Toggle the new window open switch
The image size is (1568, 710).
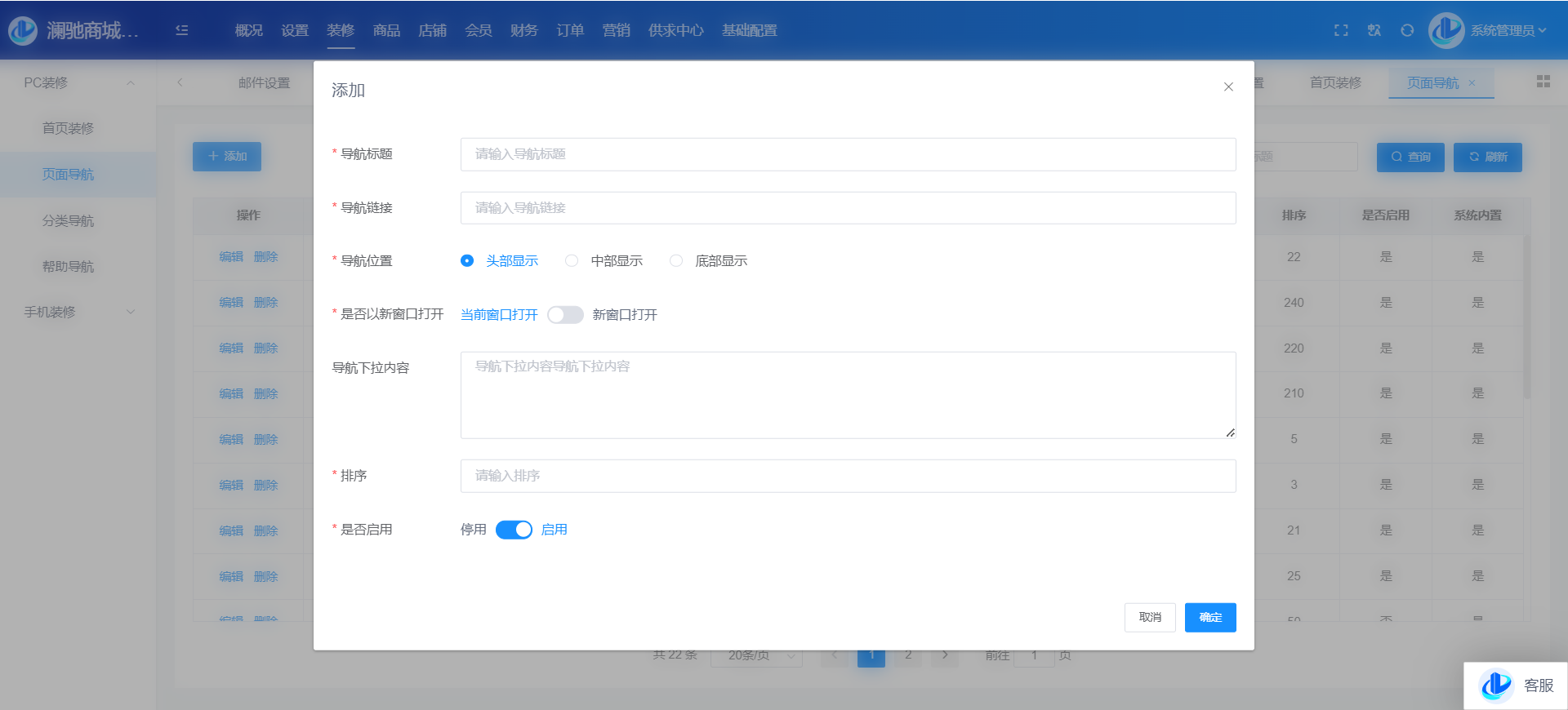click(565, 315)
